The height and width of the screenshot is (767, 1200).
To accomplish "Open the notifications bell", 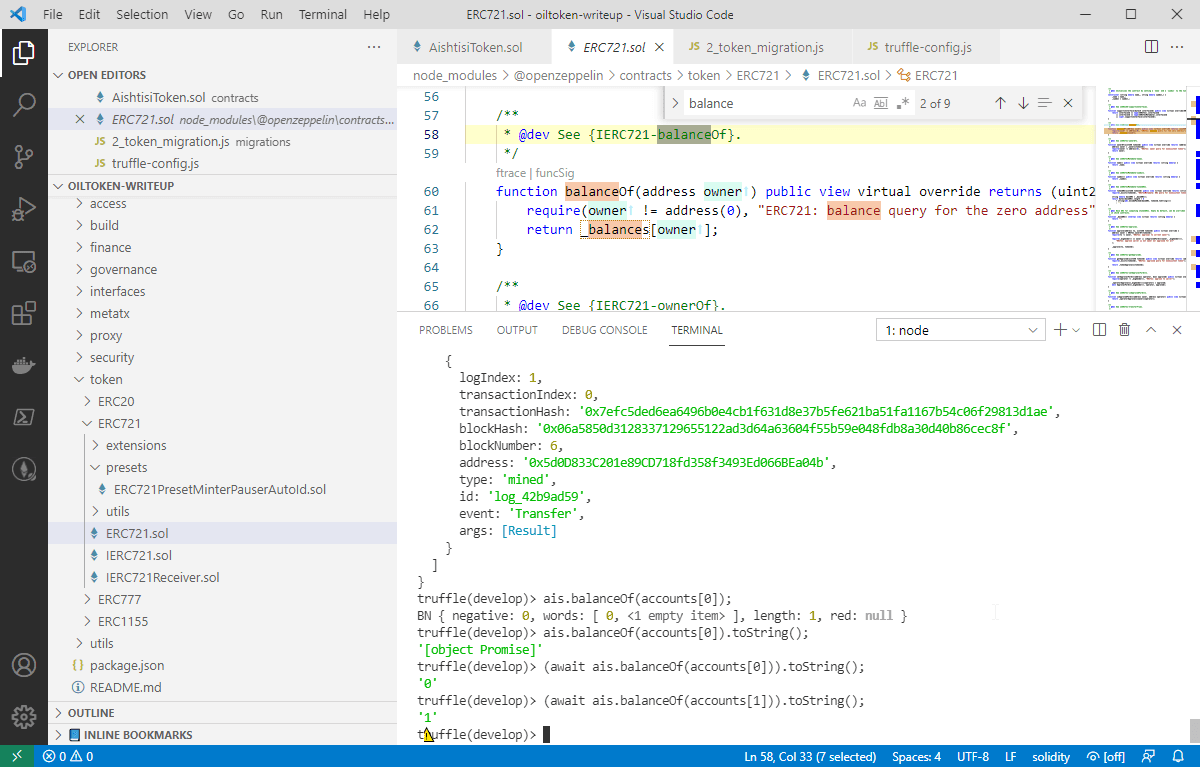I will [x=1178, y=756].
